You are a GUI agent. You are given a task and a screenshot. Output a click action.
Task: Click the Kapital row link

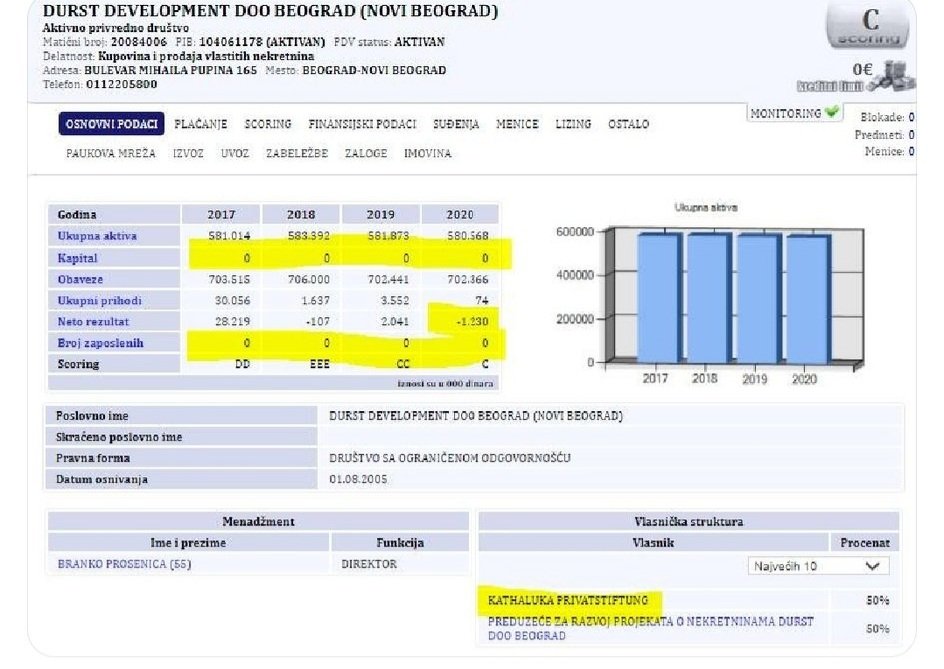77,258
